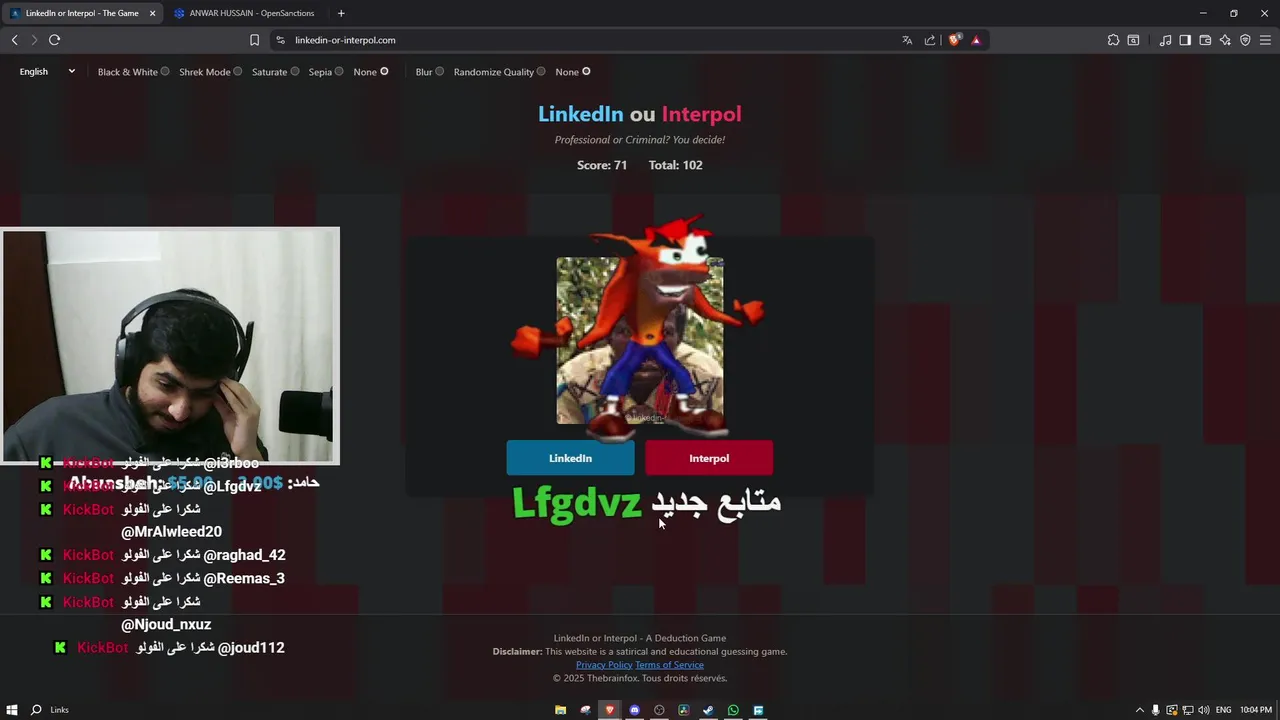This screenshot has height=720, width=1280.
Task: Open the browser hamburger menu
Action: pos(1265,40)
